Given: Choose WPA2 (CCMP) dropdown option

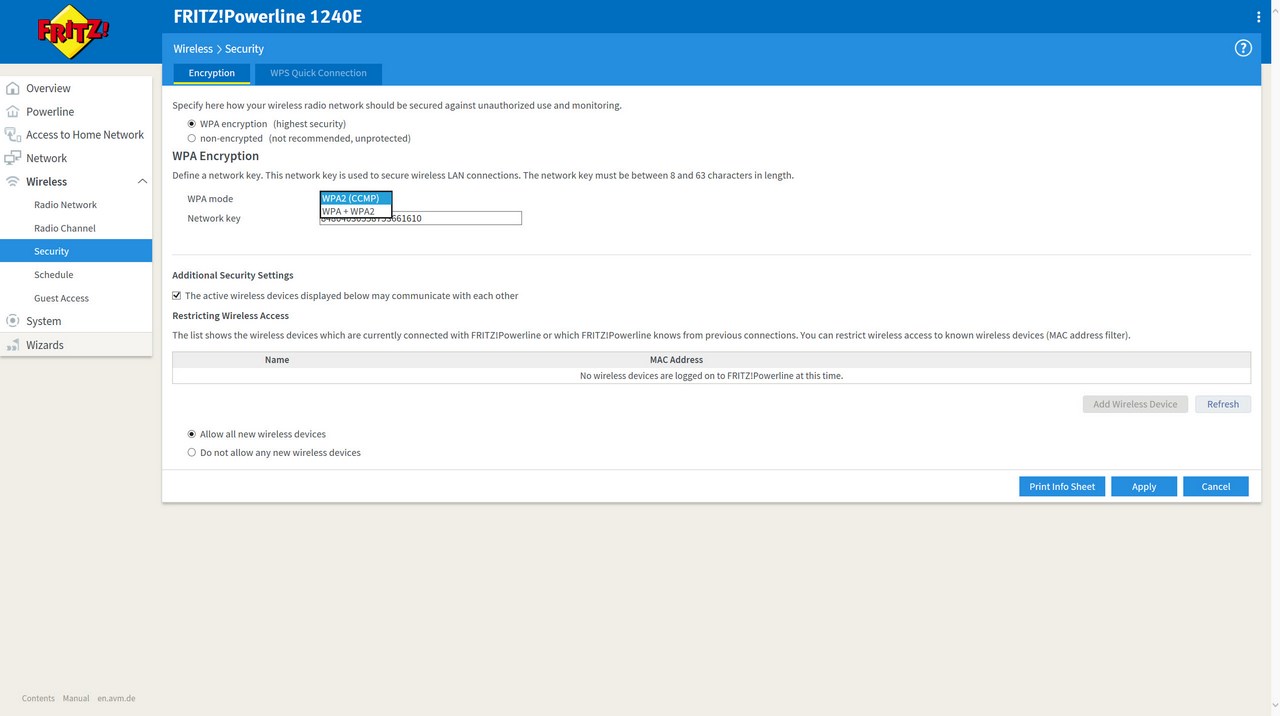Looking at the screenshot, I should click(x=356, y=198).
